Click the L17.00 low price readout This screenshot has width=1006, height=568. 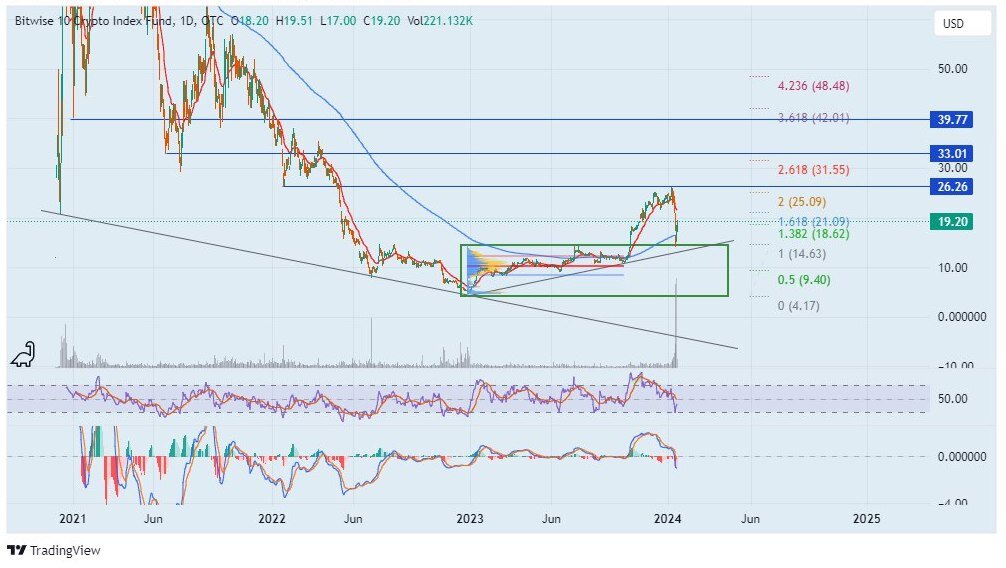coord(338,21)
